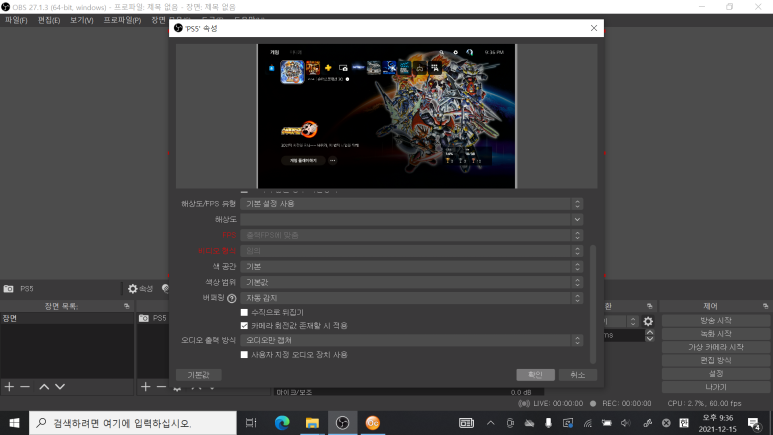Viewport: 773px width, 435px height.
Task: Open the Windows Start menu
Action: [14, 423]
